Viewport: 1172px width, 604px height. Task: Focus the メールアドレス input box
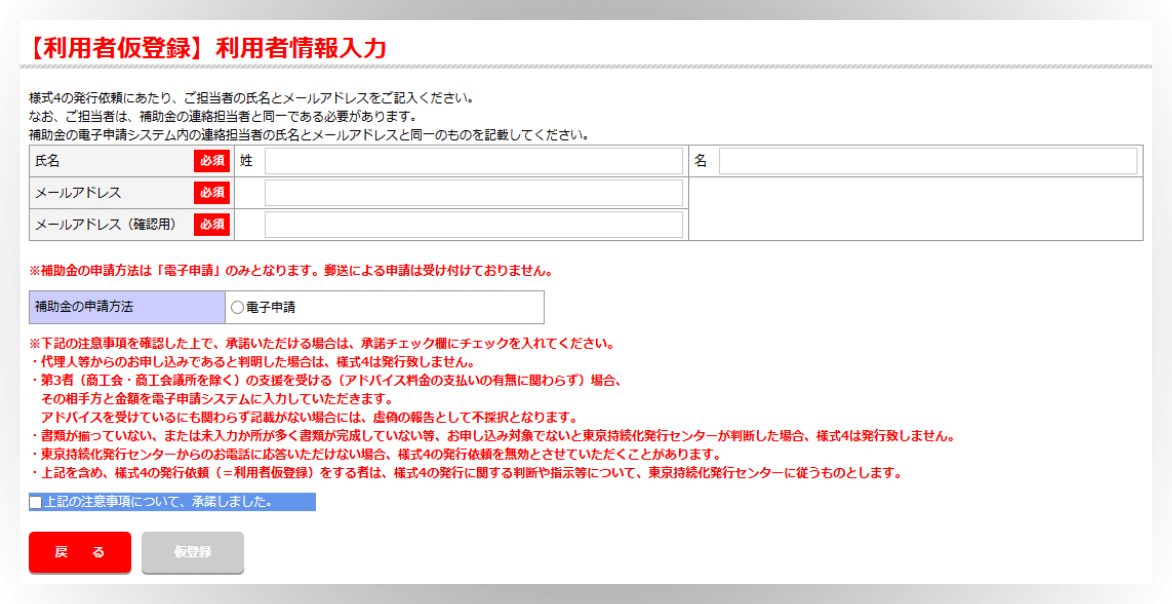(x=473, y=193)
